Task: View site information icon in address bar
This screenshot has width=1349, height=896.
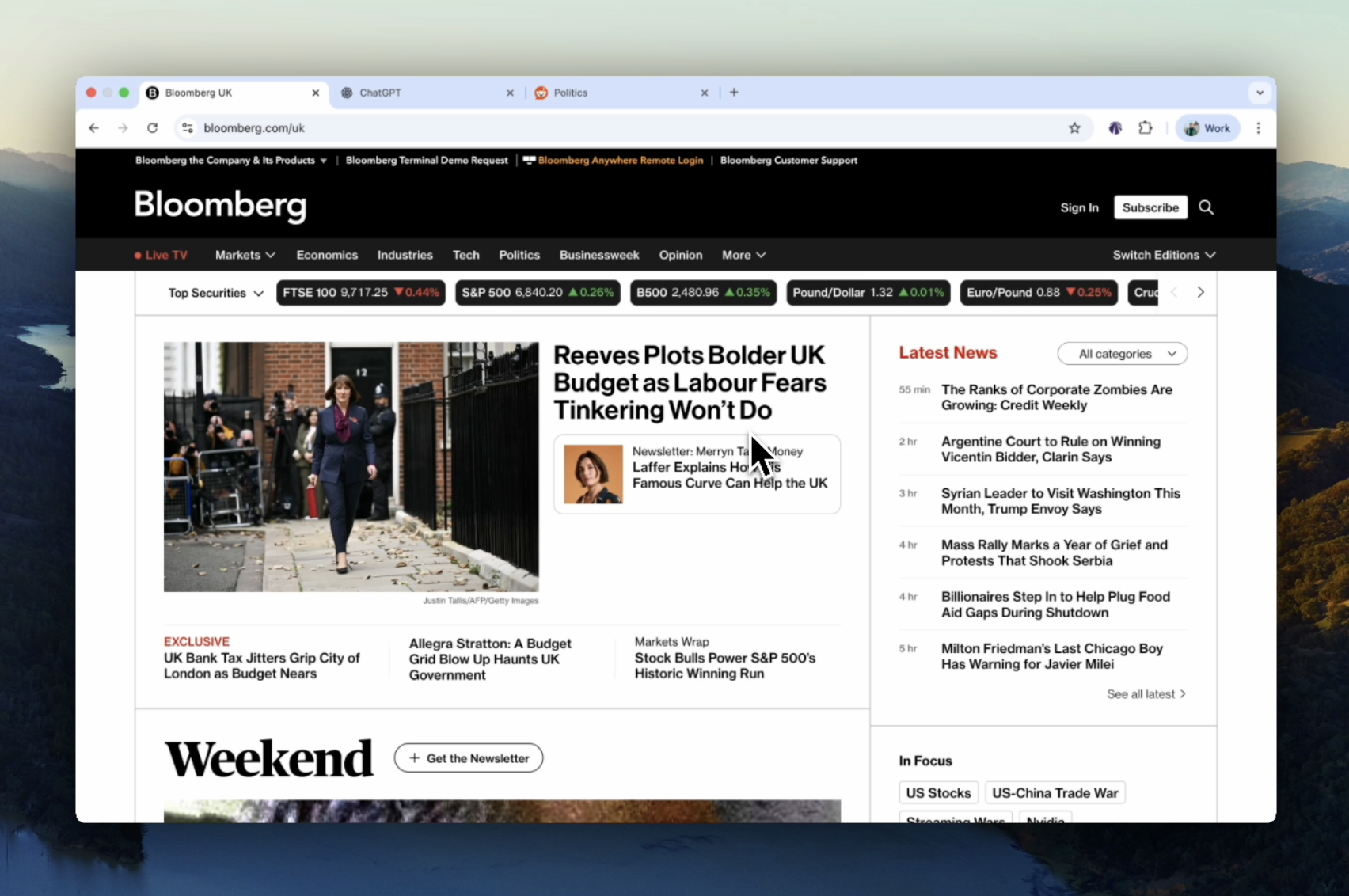Action: (188, 128)
